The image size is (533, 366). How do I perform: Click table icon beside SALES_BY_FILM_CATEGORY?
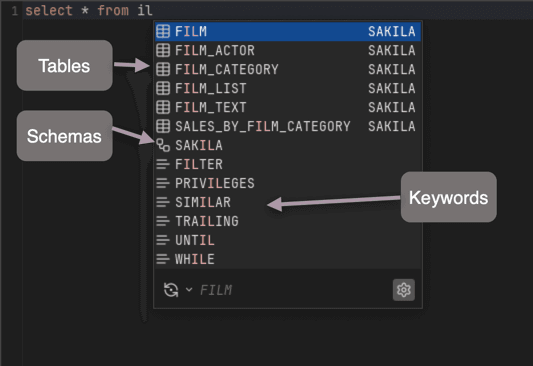163,127
